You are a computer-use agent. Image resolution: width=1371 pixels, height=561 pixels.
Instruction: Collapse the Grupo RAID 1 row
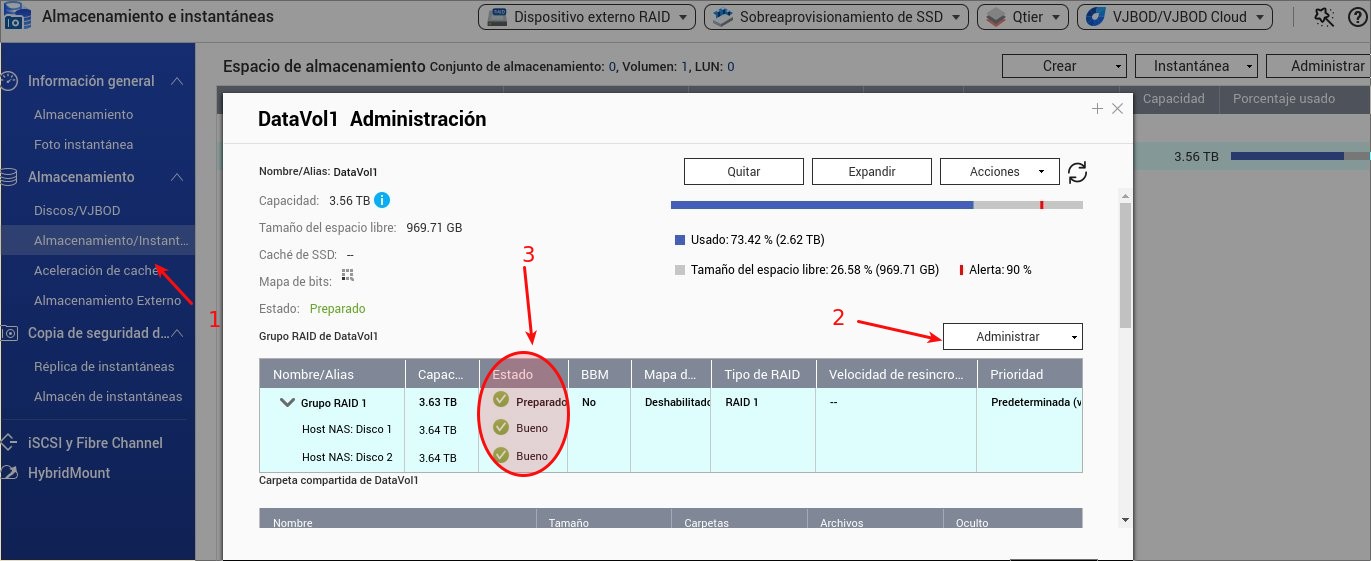coord(286,403)
